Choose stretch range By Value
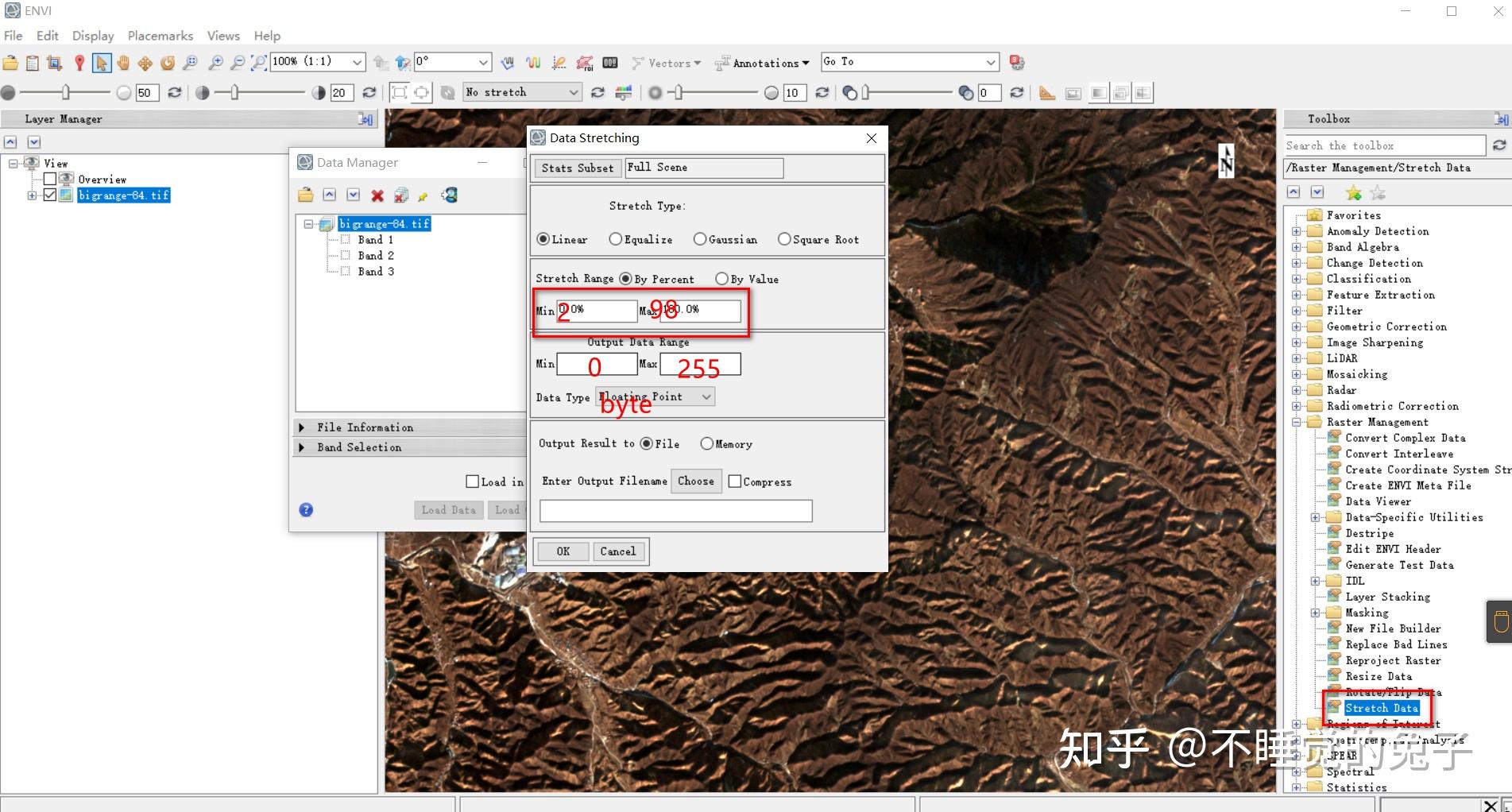Screen dimensions: 1512x812 (x=721, y=279)
